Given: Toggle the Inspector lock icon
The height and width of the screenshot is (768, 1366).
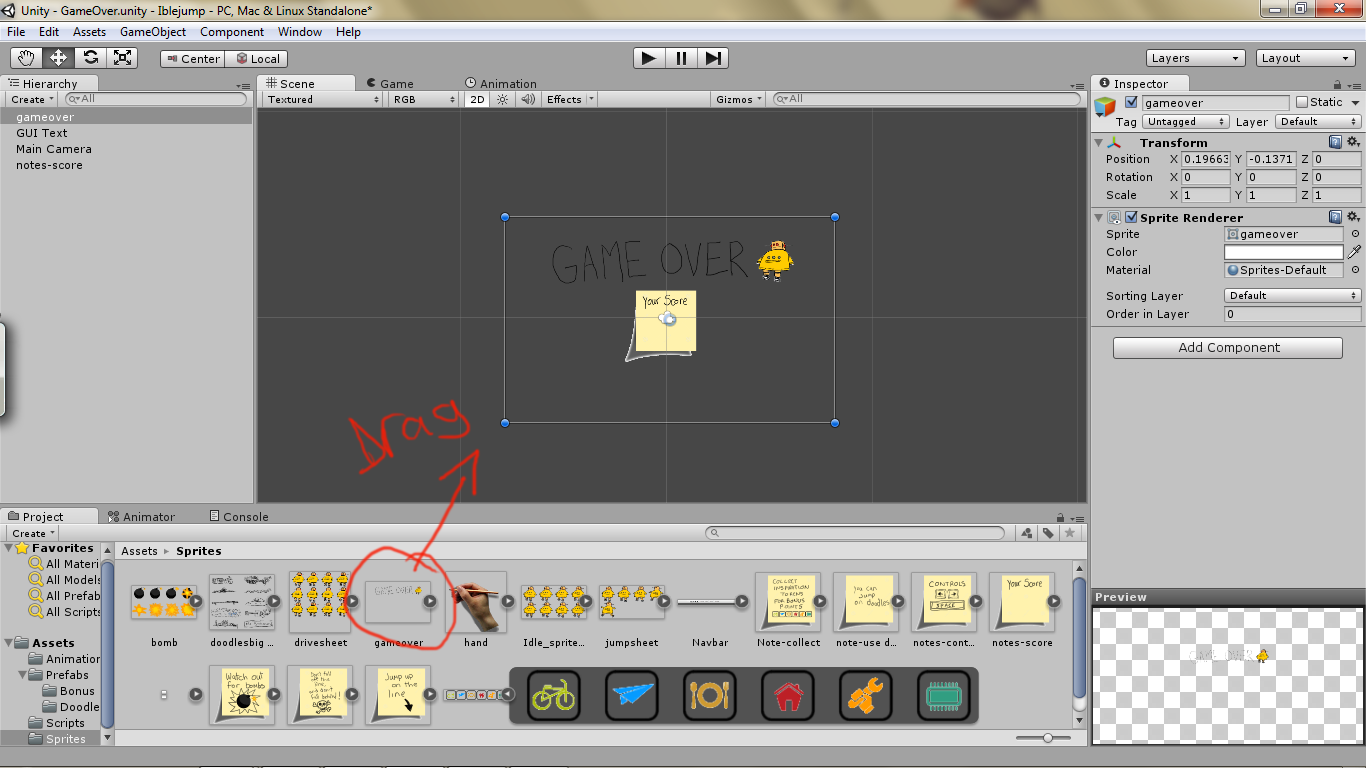Looking at the screenshot, I should point(1339,85).
